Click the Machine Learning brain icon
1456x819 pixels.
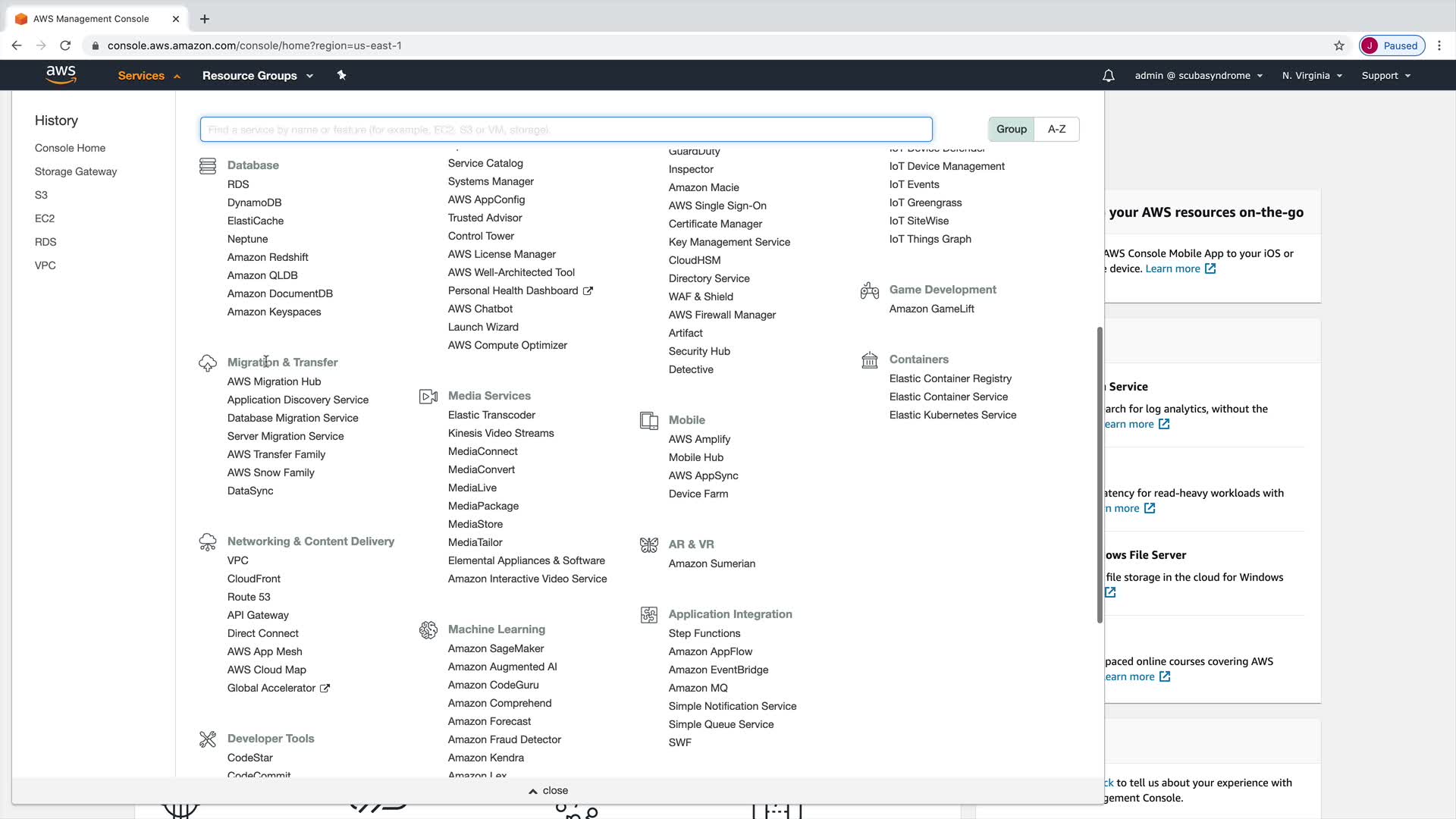coord(428,630)
